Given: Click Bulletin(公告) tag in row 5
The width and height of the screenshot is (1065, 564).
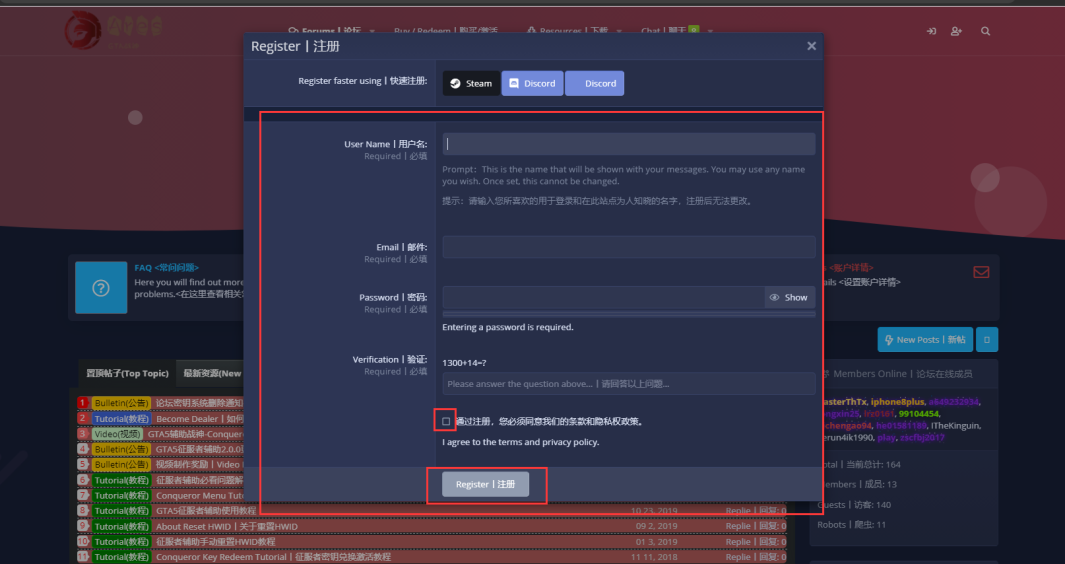Looking at the screenshot, I should (121, 464).
